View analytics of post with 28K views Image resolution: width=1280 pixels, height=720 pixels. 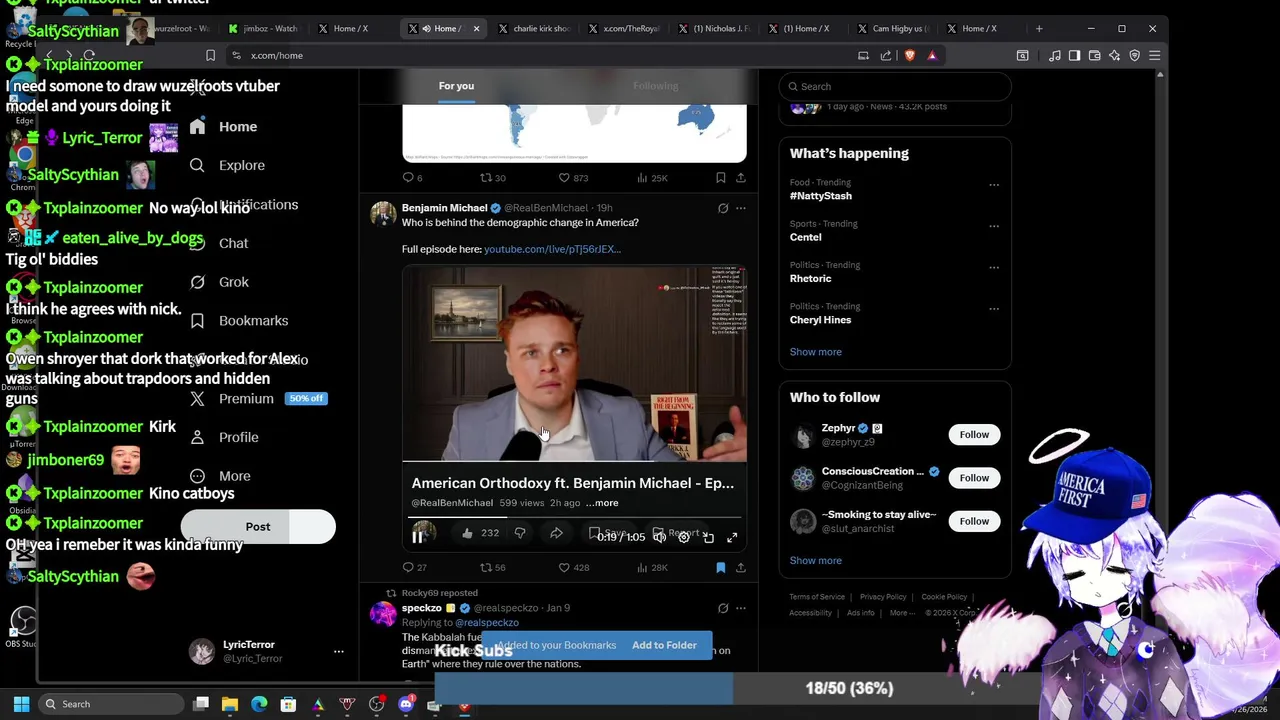[651, 568]
